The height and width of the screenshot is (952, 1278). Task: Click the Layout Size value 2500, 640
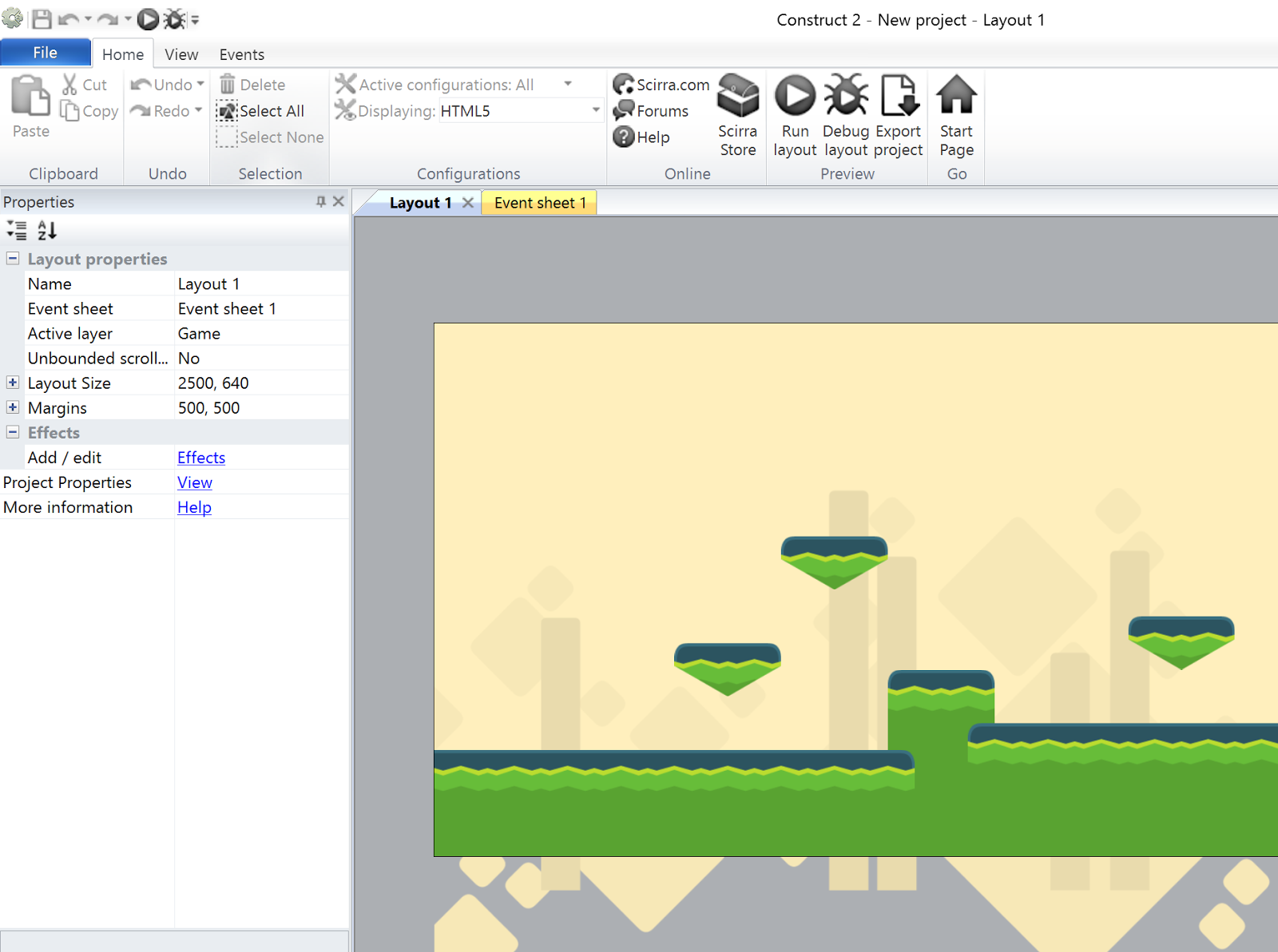262,383
